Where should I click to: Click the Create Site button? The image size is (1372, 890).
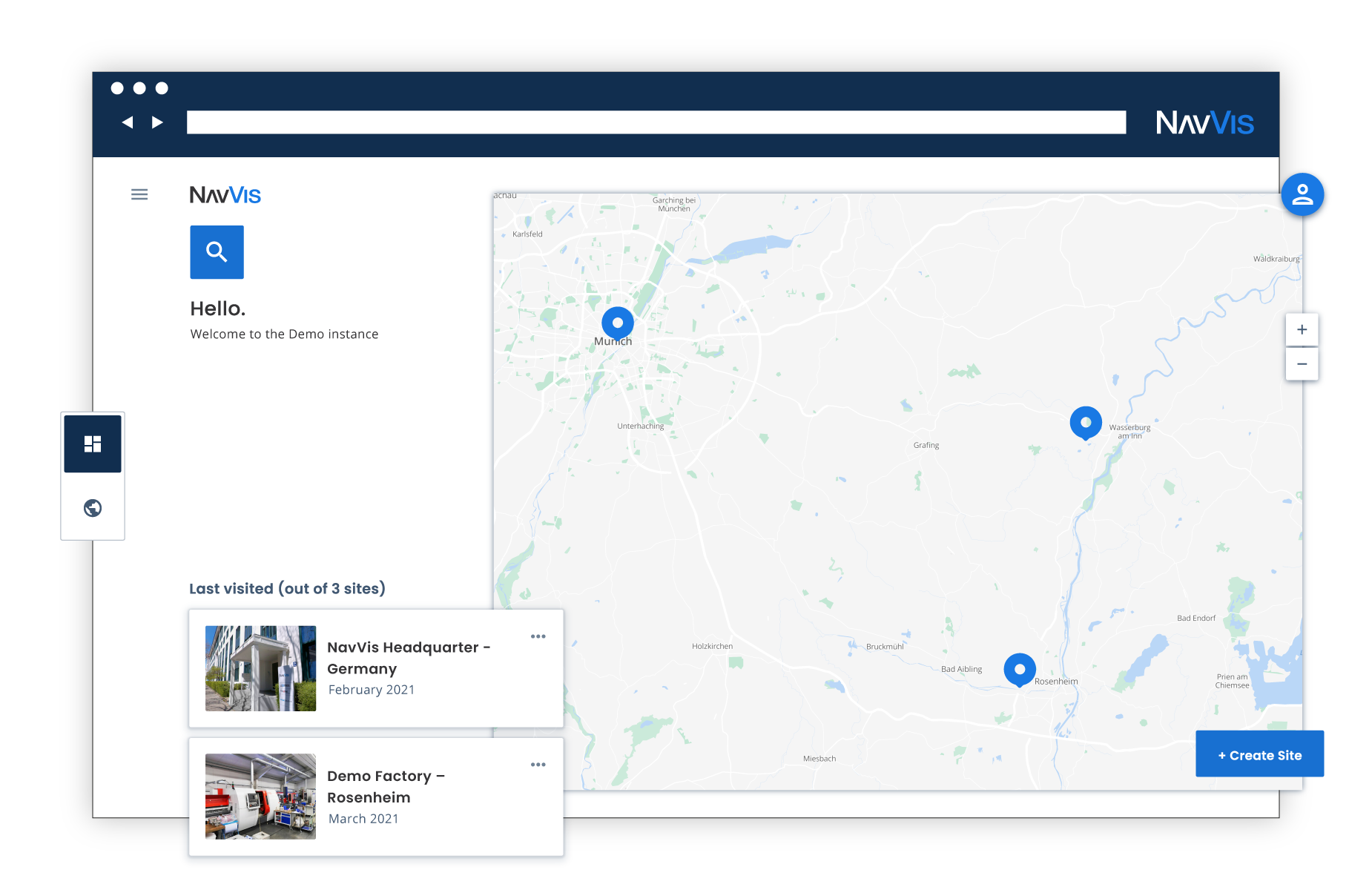1259,755
